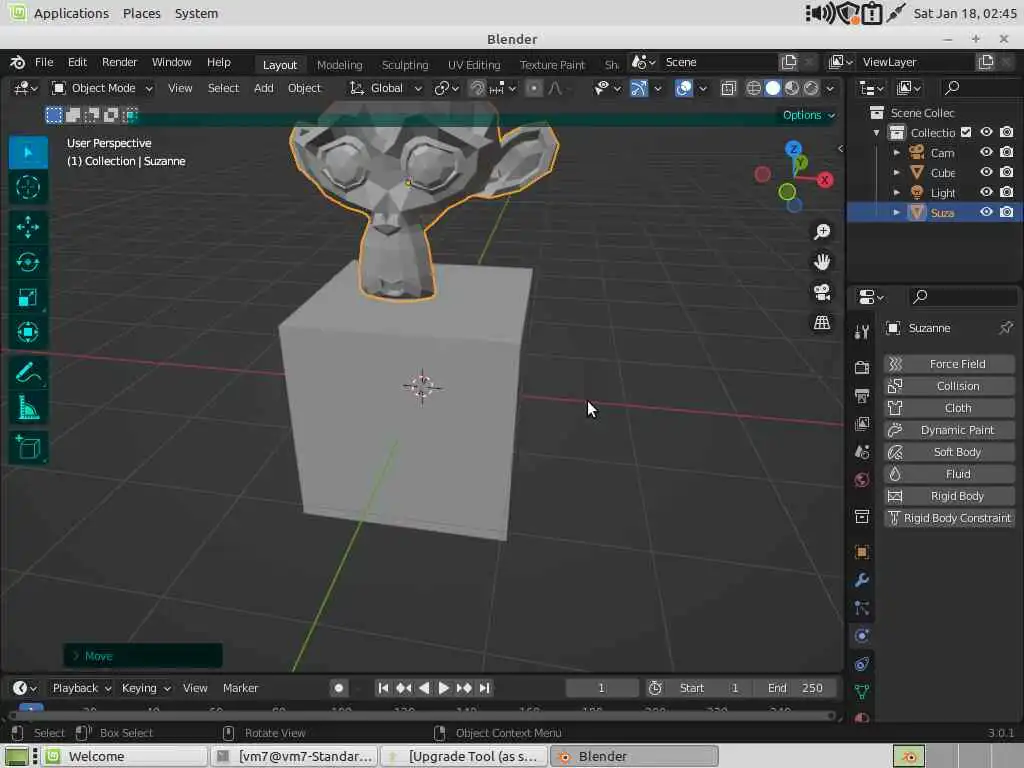Open the Playback dropdown
The width and height of the screenshot is (1024, 768).
pyautogui.click(x=81, y=688)
